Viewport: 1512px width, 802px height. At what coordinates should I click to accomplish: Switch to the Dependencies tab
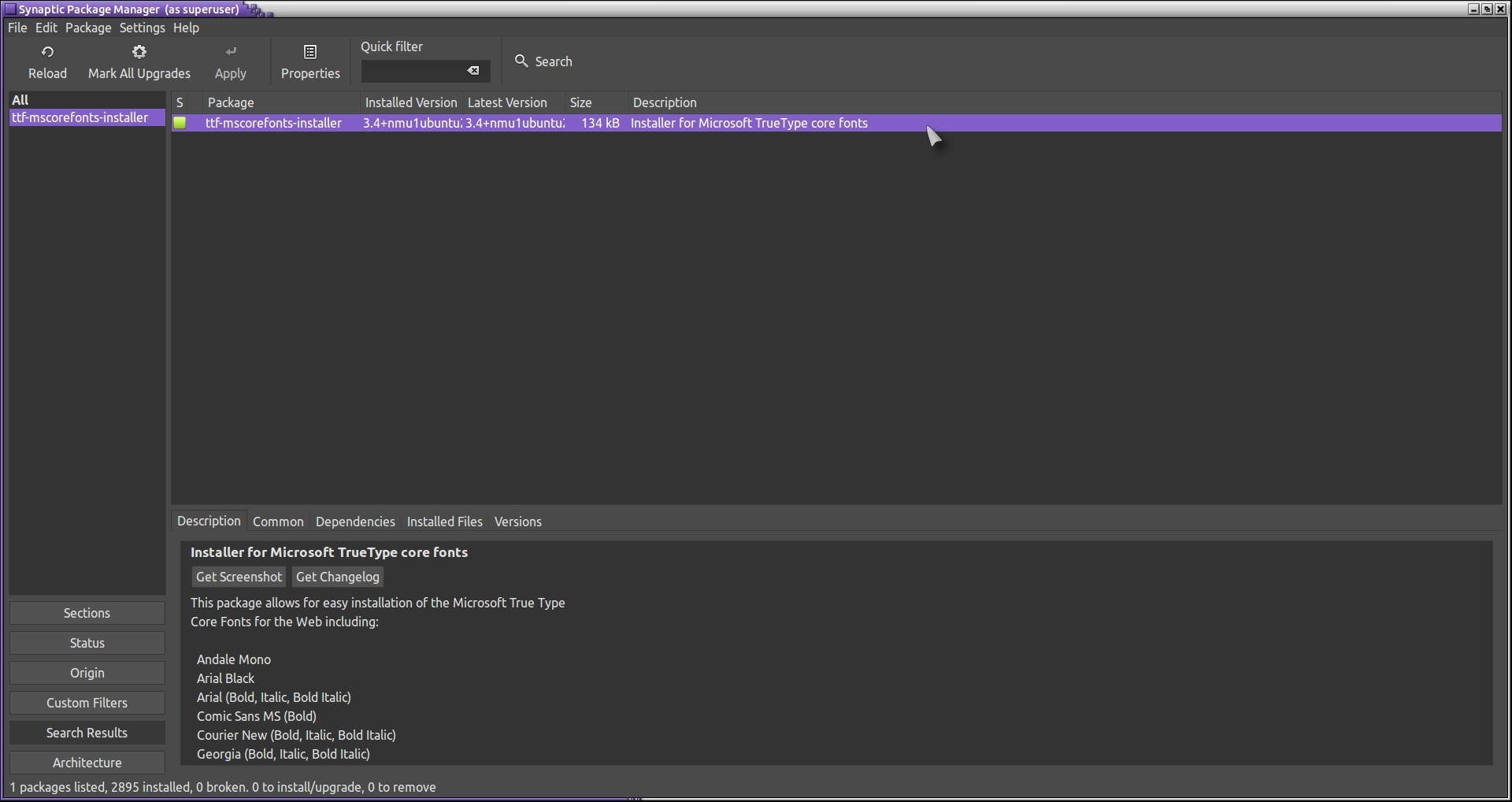(x=355, y=522)
